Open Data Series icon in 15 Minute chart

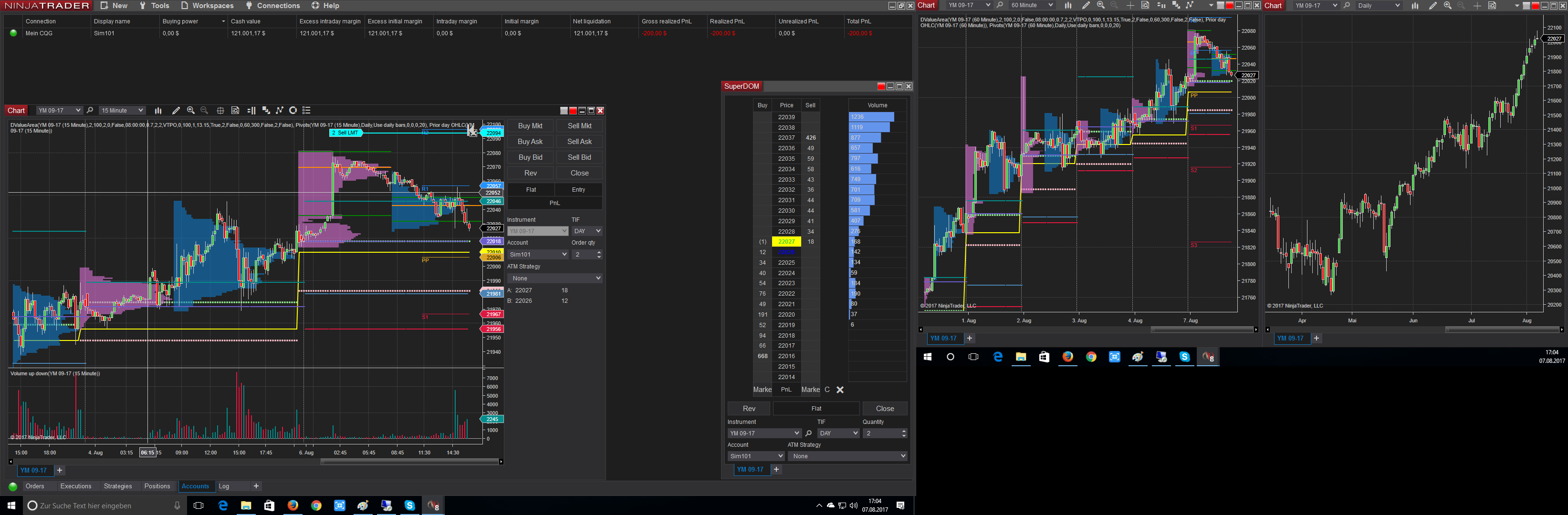[266, 111]
